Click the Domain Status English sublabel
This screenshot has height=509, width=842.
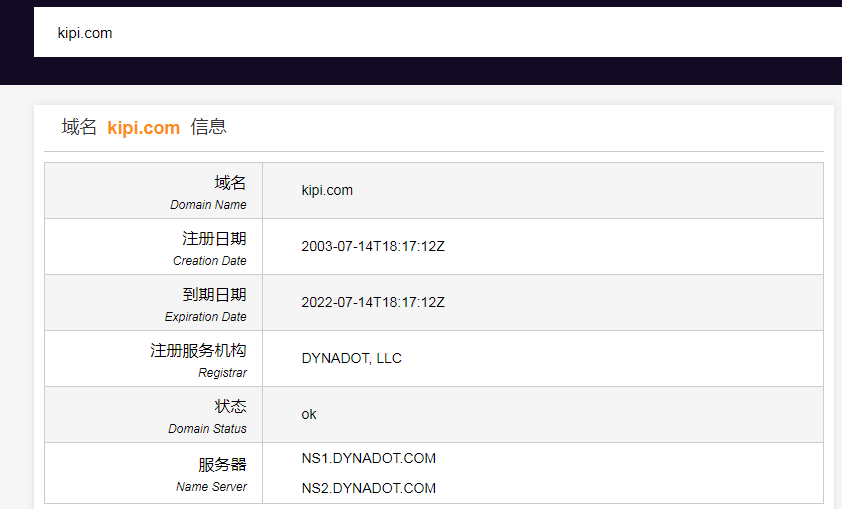click(x=207, y=429)
